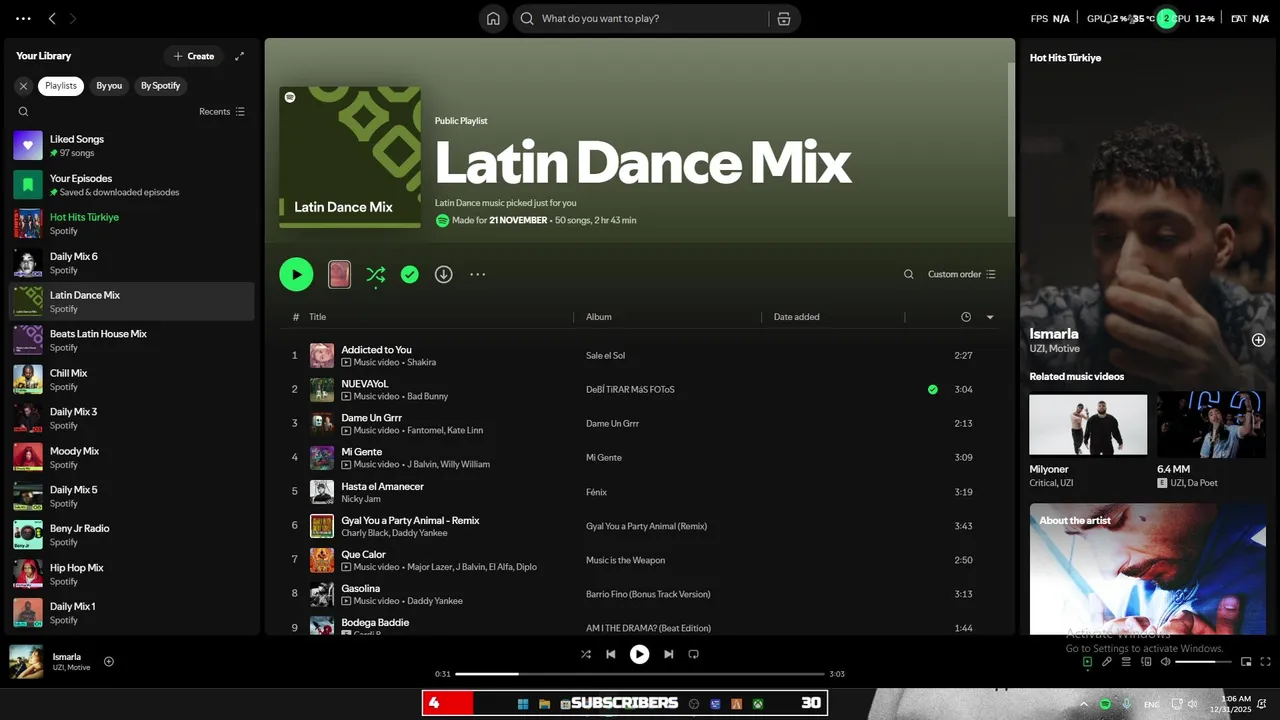The width and height of the screenshot is (1280, 720).
Task: Search within Your Library using magnifier icon
Action: tap(23, 112)
